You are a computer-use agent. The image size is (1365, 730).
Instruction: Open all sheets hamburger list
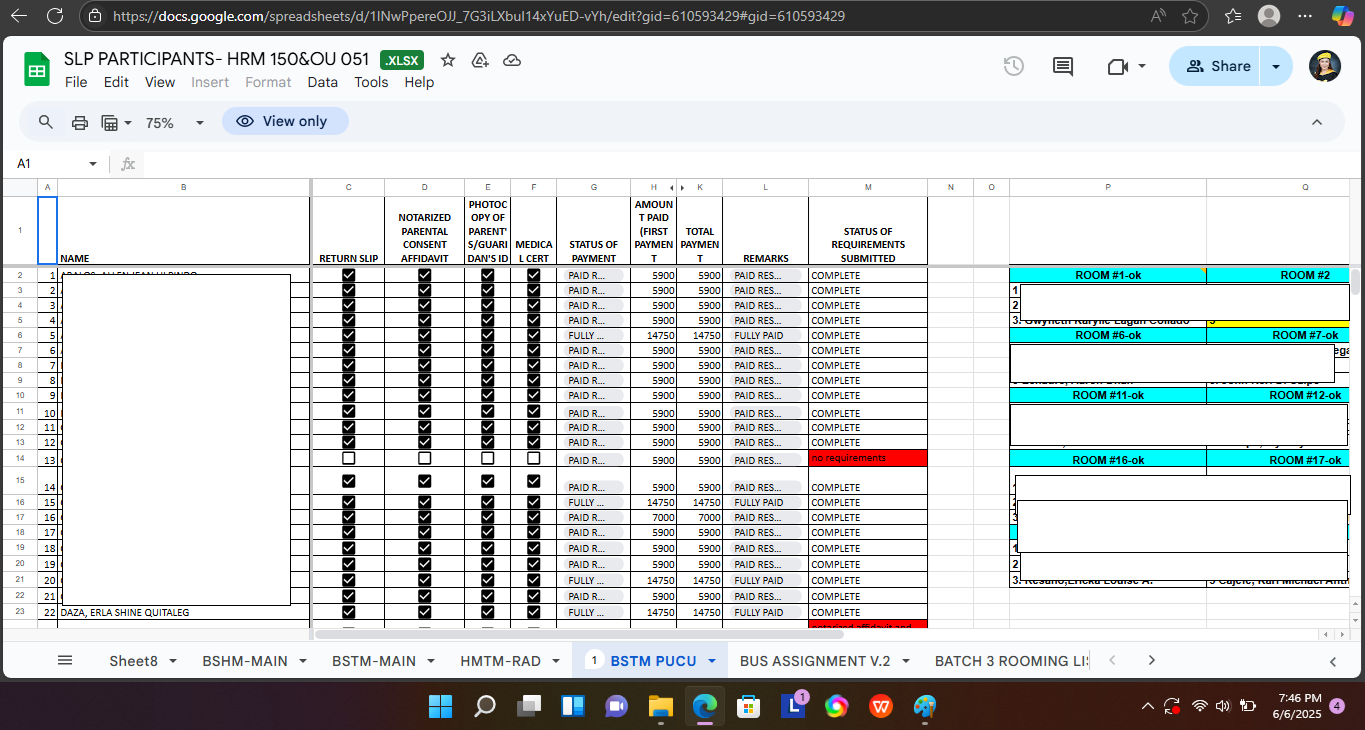[x=65, y=660]
